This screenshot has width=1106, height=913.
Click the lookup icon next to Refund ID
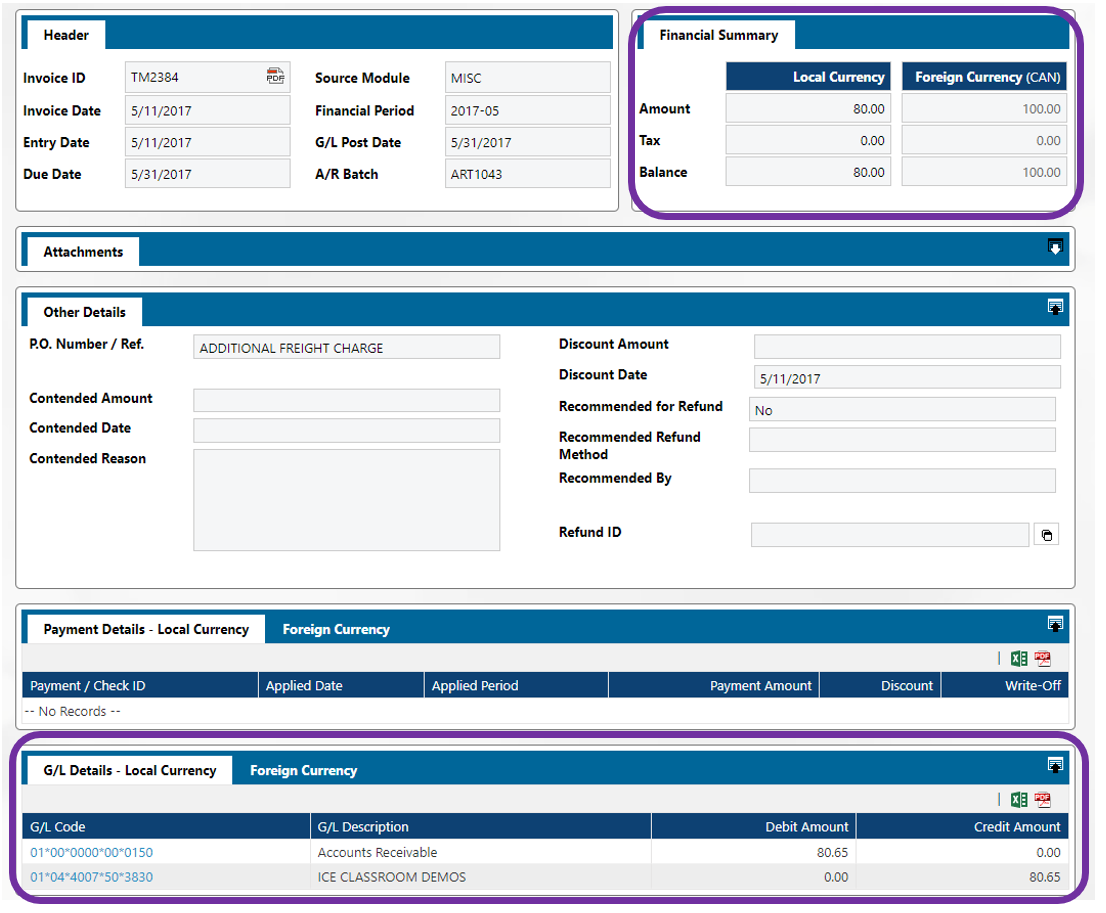click(1046, 535)
